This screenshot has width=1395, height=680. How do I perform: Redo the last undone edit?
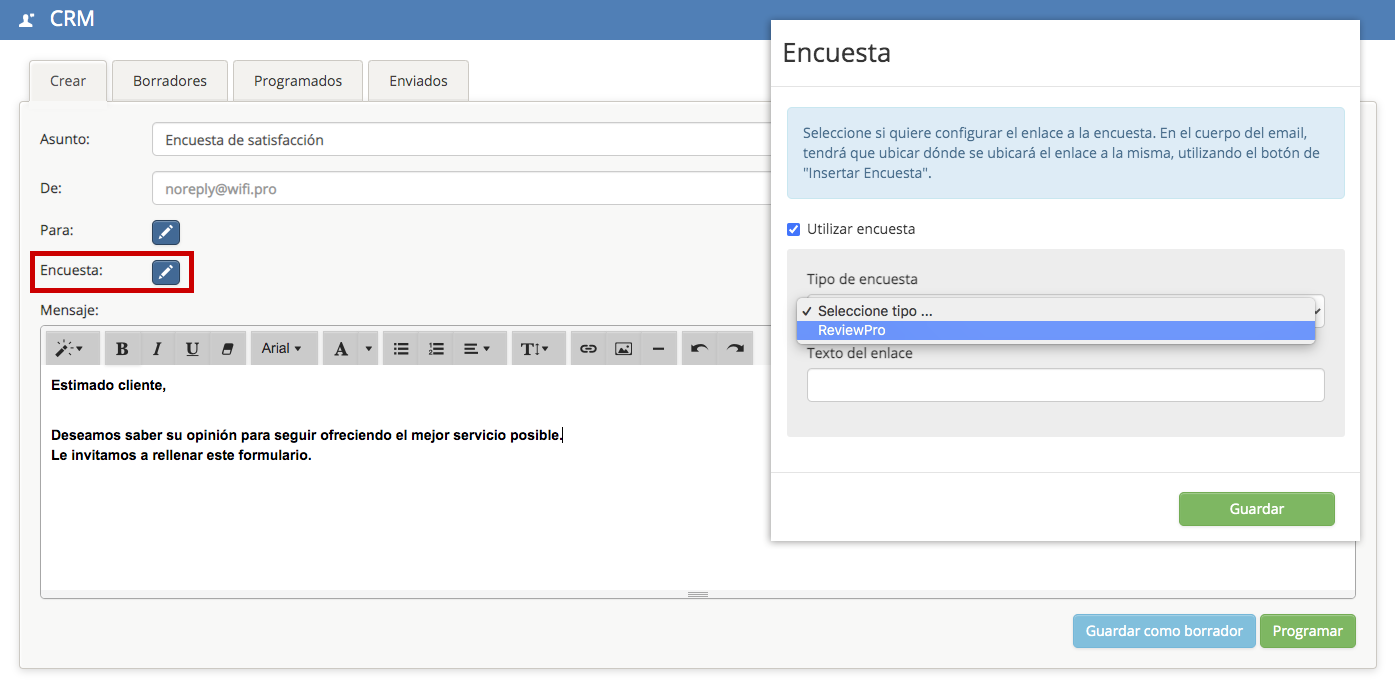coord(735,349)
